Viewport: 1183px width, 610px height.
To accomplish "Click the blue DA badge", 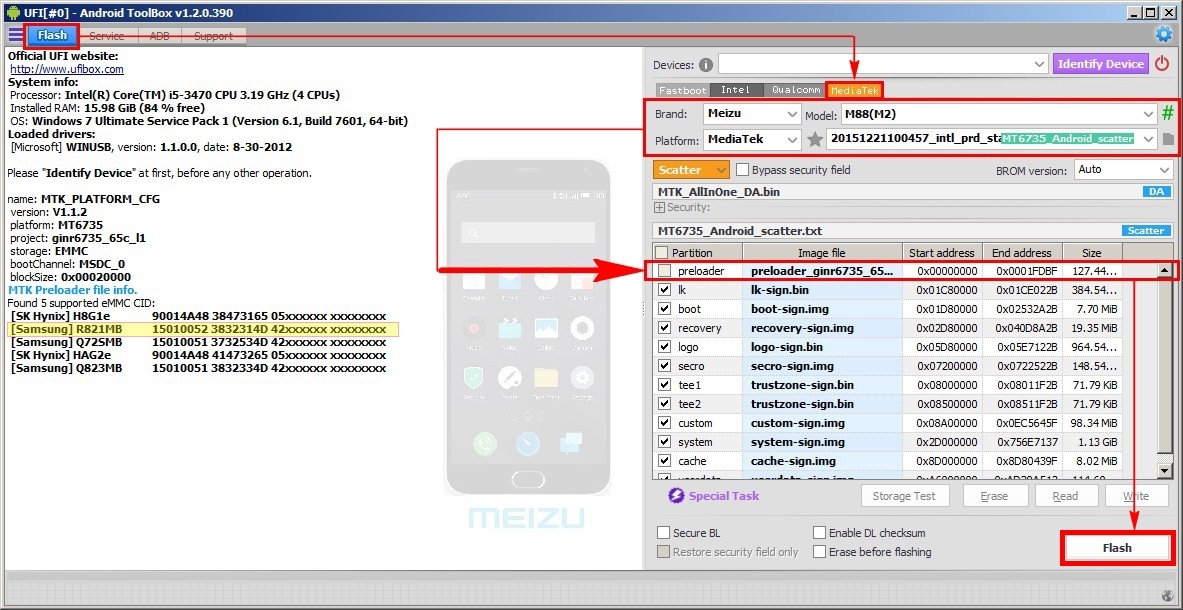I will [1156, 192].
